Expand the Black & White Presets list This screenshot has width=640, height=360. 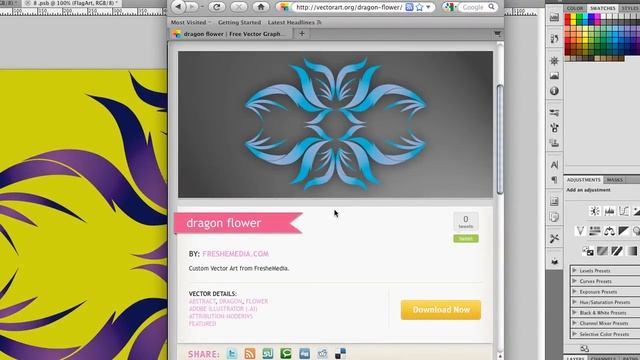pyautogui.click(x=575, y=313)
